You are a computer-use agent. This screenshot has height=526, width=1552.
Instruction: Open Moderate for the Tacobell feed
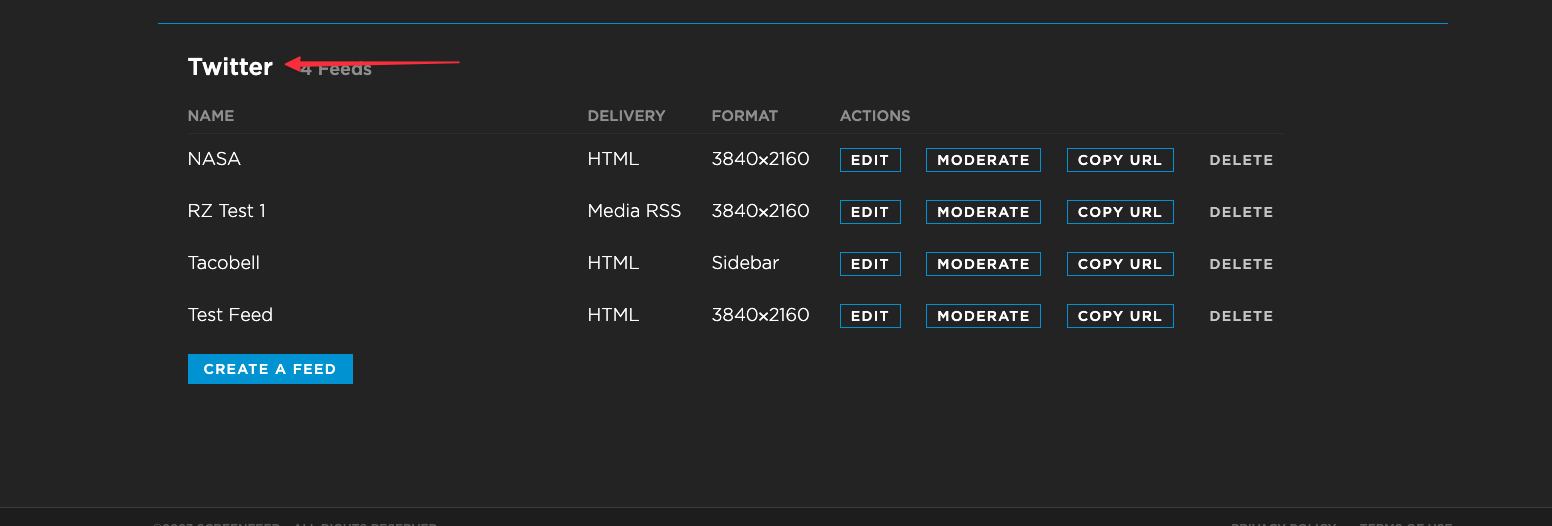[983, 264]
